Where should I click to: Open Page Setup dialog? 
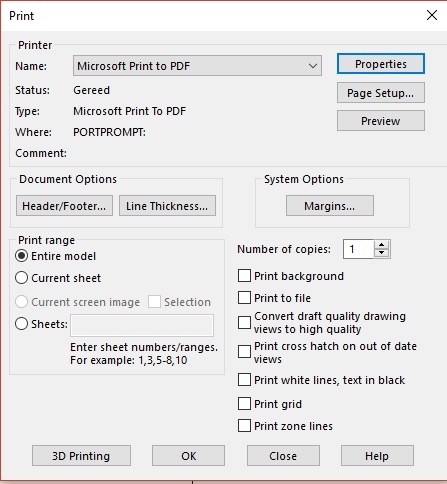pyautogui.click(x=381, y=93)
